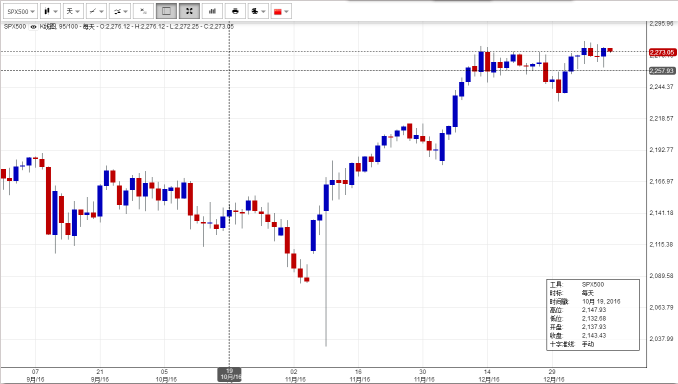Click the 2,147.93 high value in info box
The height and width of the screenshot is (384, 678).
pyautogui.click(x=594, y=310)
